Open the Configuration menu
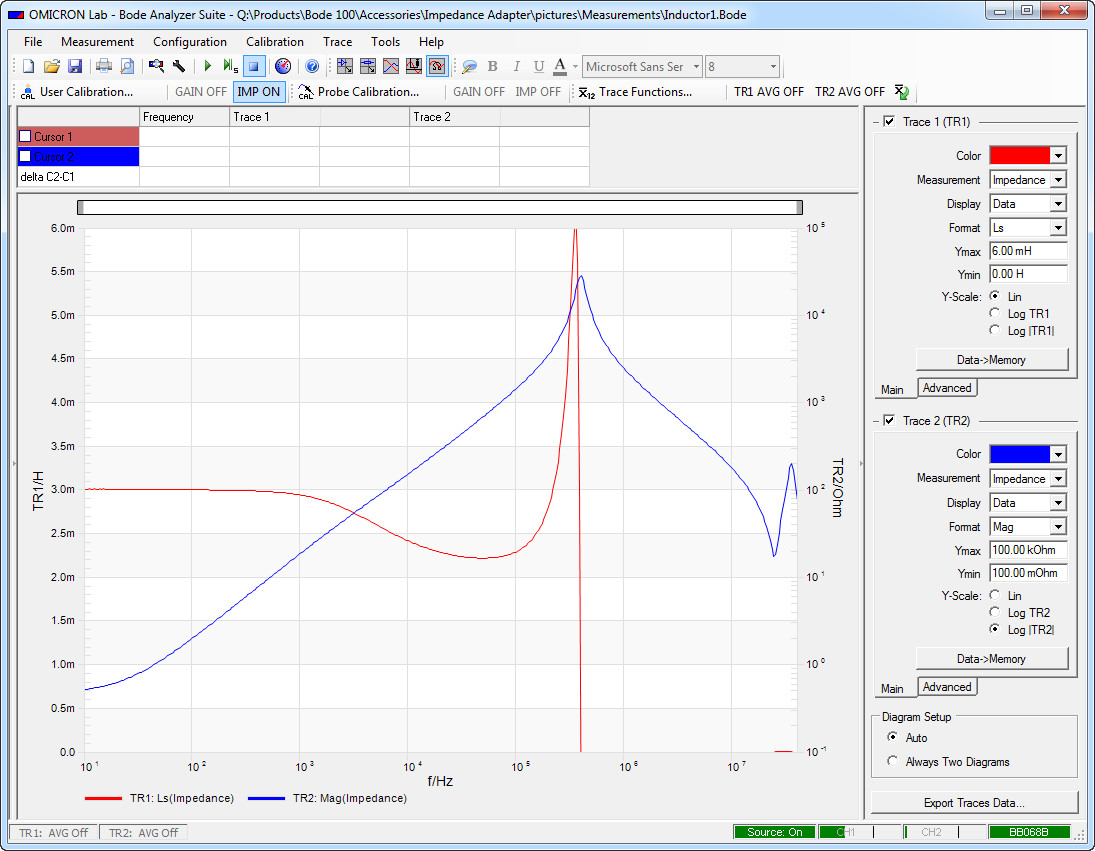Image resolution: width=1095 pixels, height=851 pixels. (x=190, y=42)
